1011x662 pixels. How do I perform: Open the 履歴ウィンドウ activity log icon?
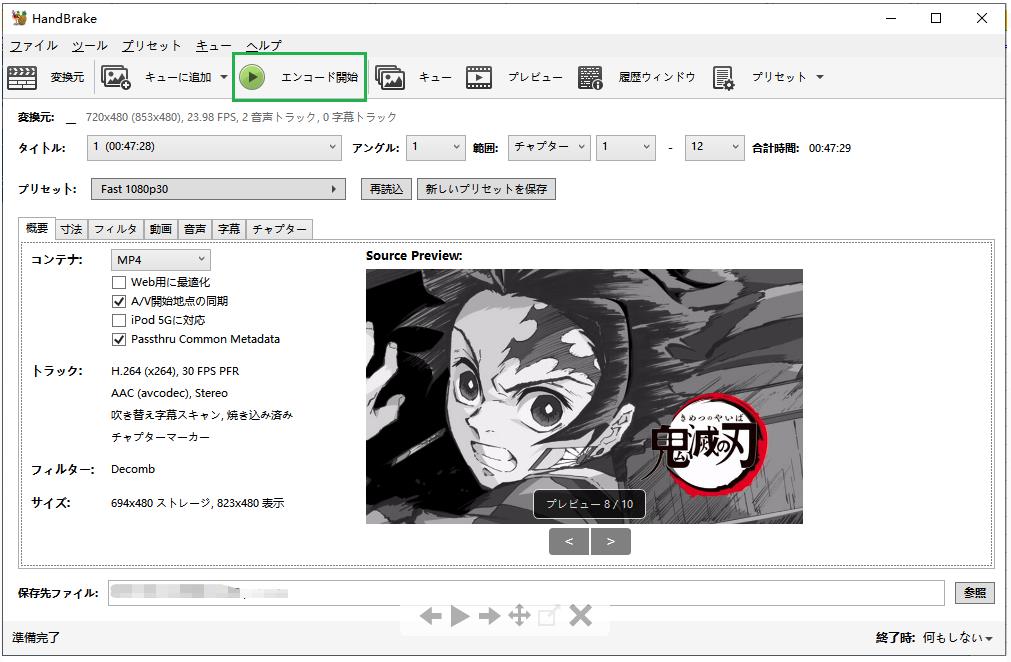coord(590,77)
